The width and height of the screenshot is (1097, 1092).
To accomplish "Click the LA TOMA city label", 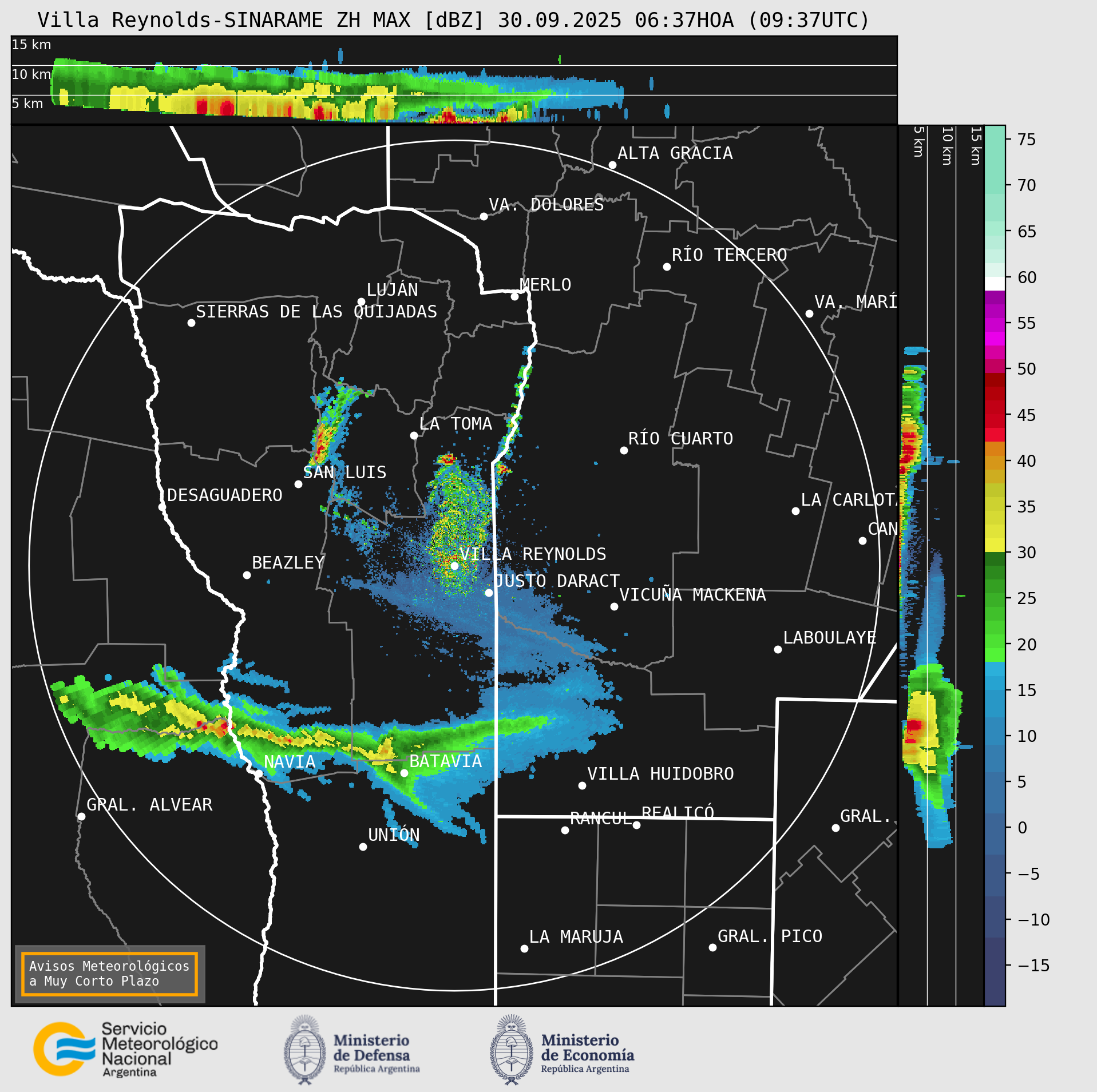I will click(456, 423).
